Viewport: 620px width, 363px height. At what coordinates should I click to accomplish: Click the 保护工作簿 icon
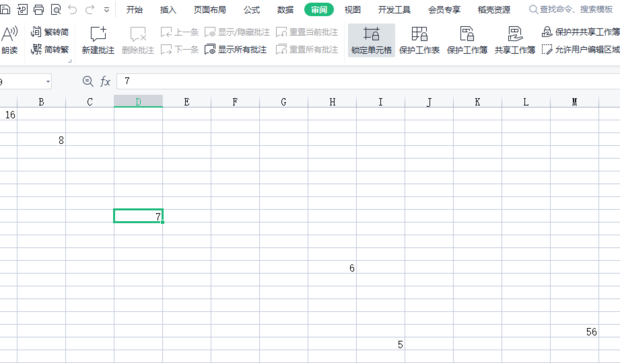pos(467,40)
